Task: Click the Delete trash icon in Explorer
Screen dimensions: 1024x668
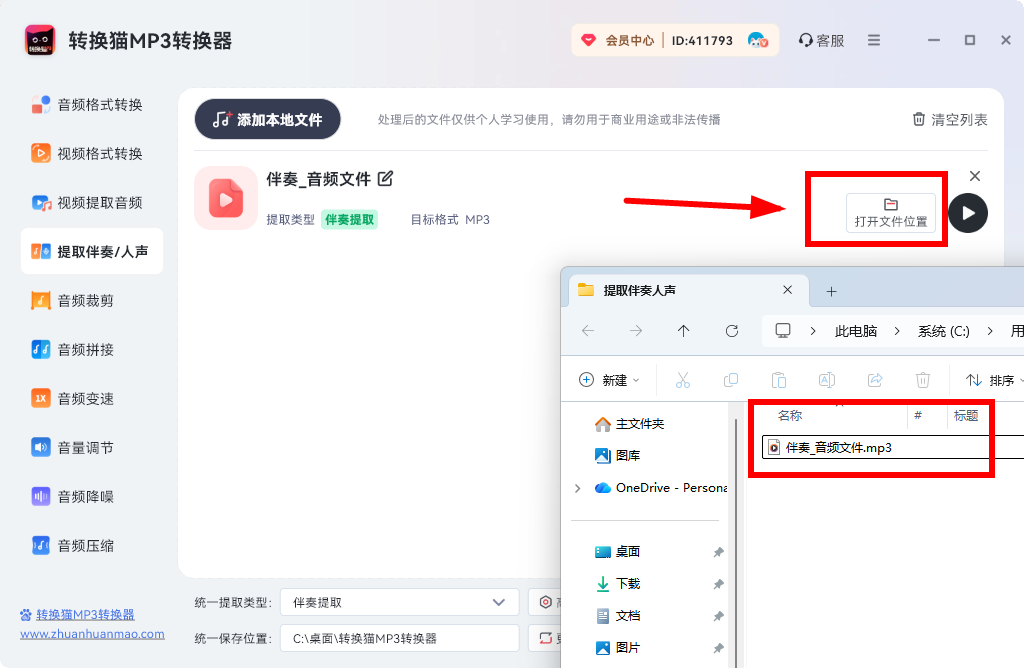Action: tap(923, 380)
